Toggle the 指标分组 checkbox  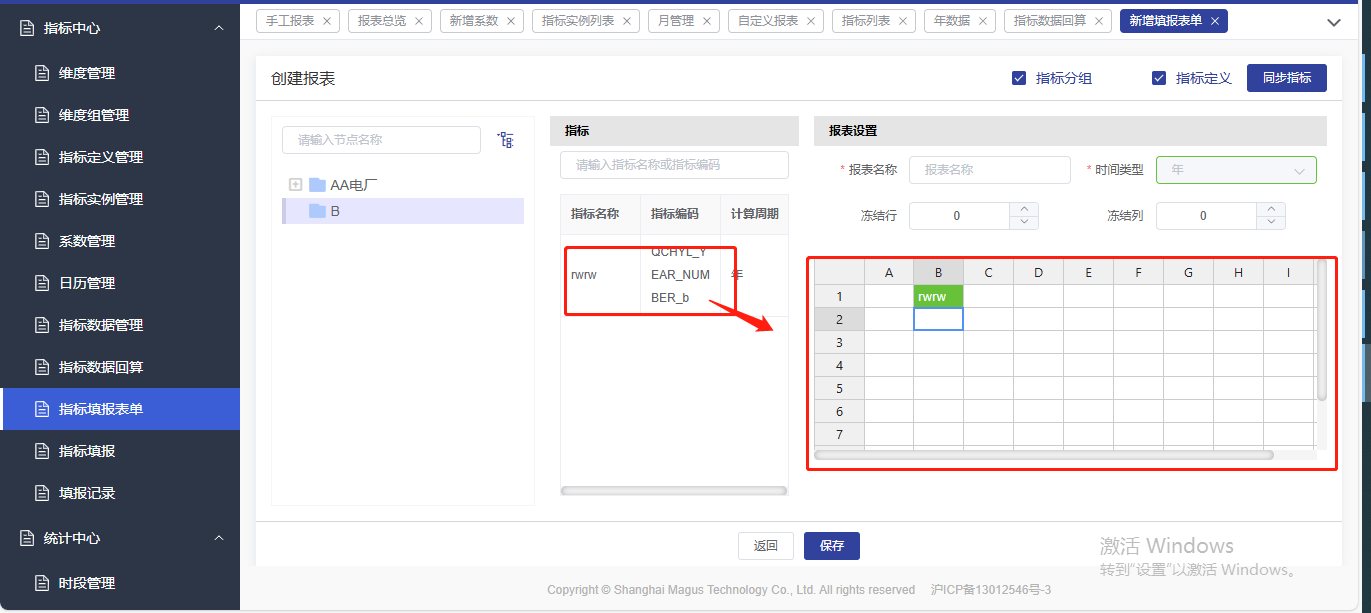(1019, 78)
